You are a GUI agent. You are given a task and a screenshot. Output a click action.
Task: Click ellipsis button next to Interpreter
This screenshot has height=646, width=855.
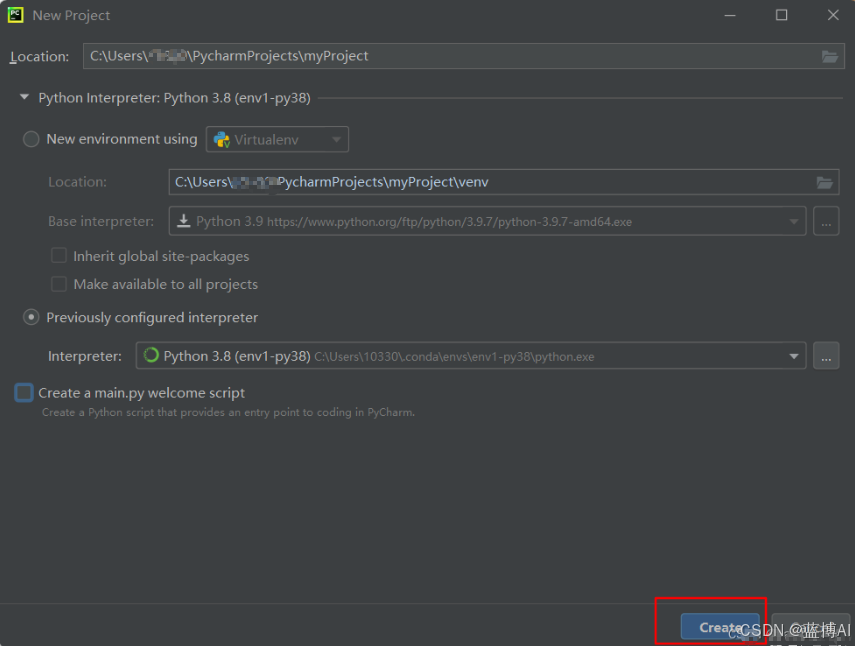[826, 356]
